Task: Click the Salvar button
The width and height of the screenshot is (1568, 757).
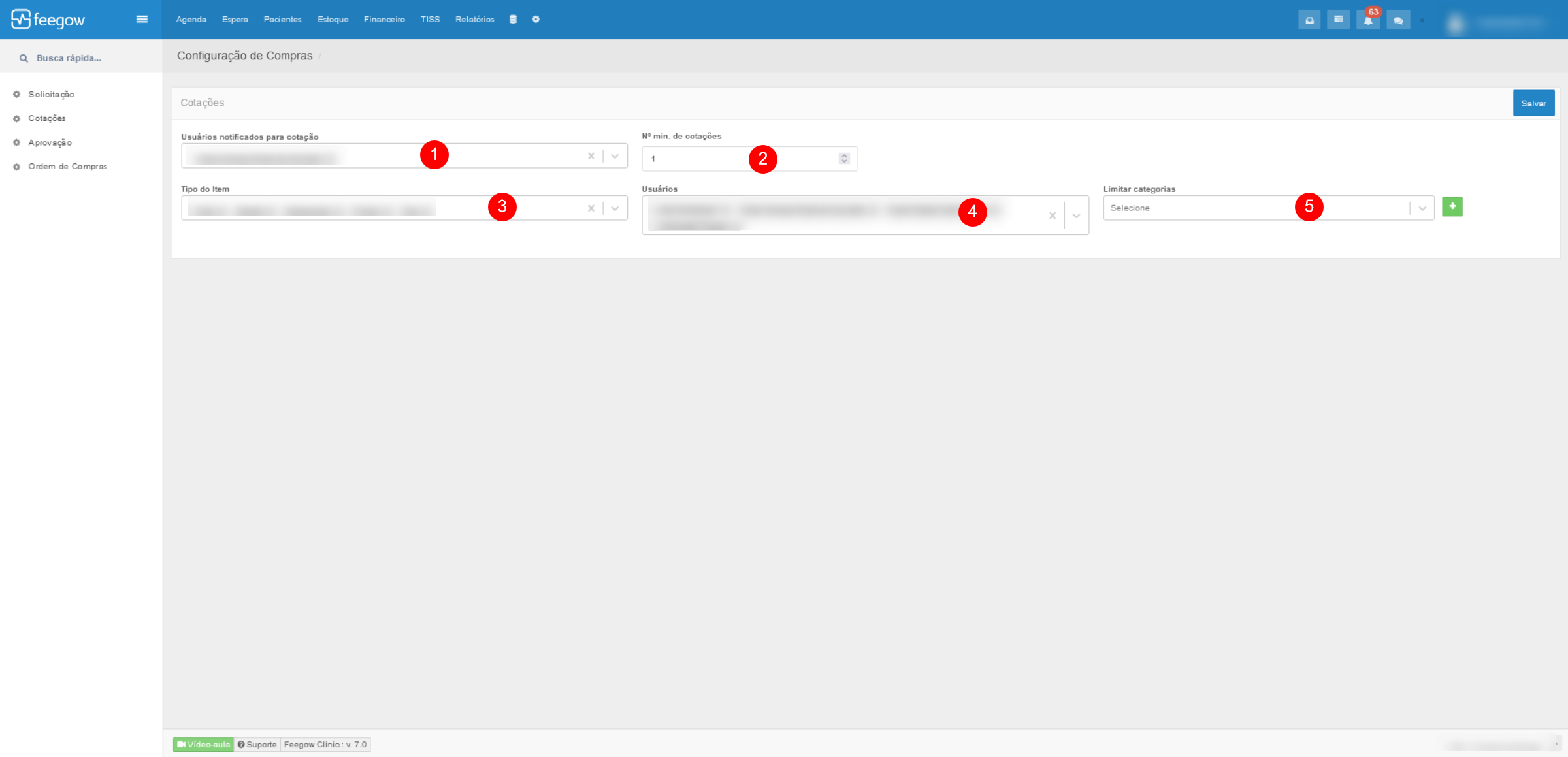Action: click(x=1533, y=103)
